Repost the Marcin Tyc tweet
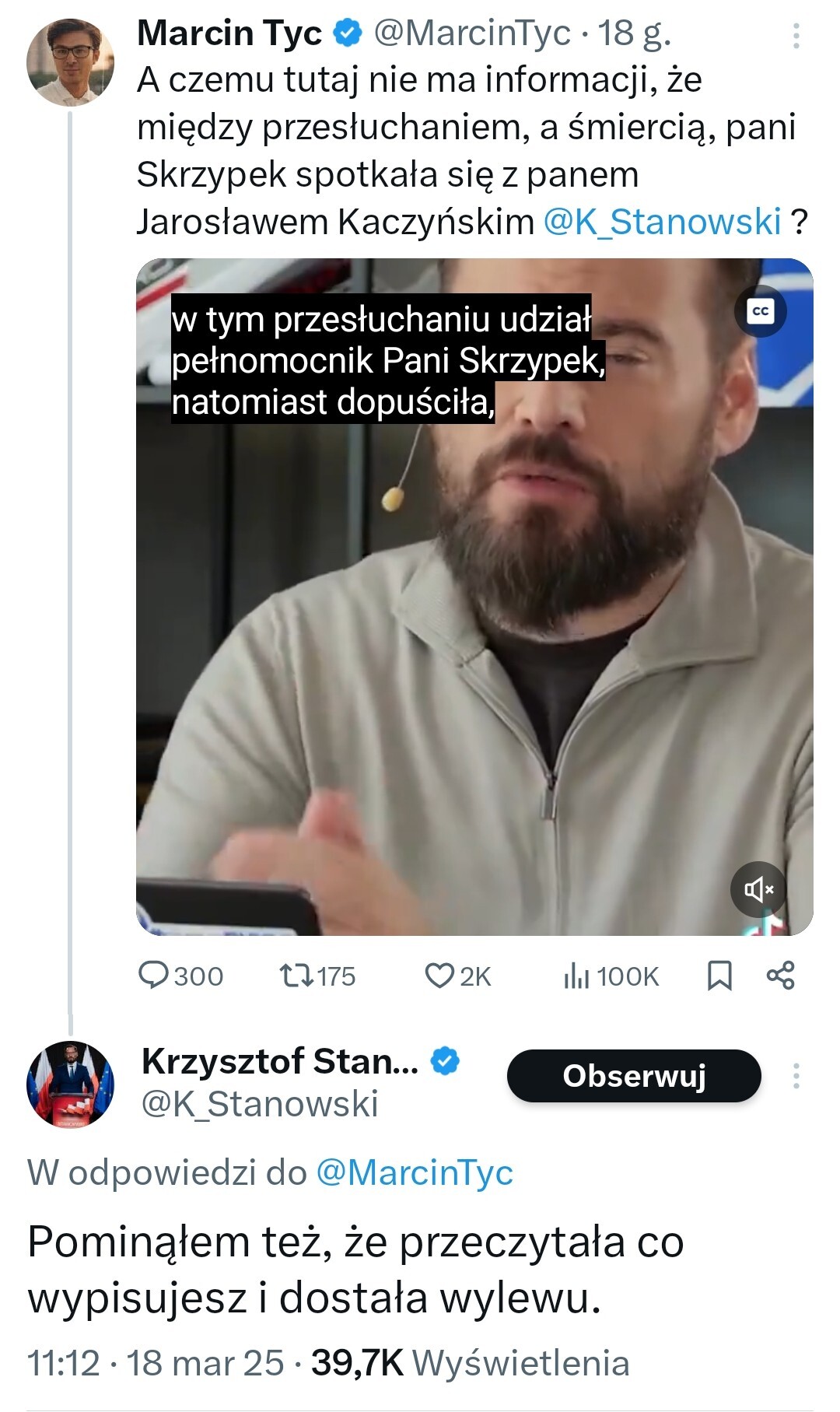Image resolution: width=840 pixels, height=1412 pixels. click(x=296, y=976)
